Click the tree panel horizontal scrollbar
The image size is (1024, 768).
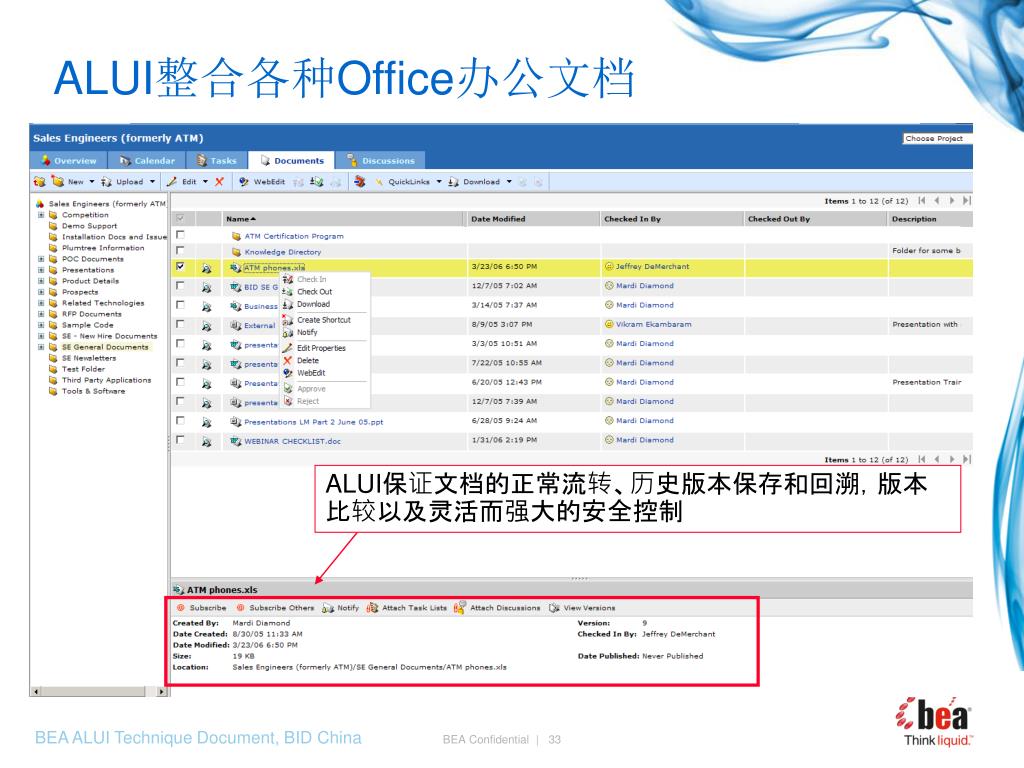[x=99, y=691]
